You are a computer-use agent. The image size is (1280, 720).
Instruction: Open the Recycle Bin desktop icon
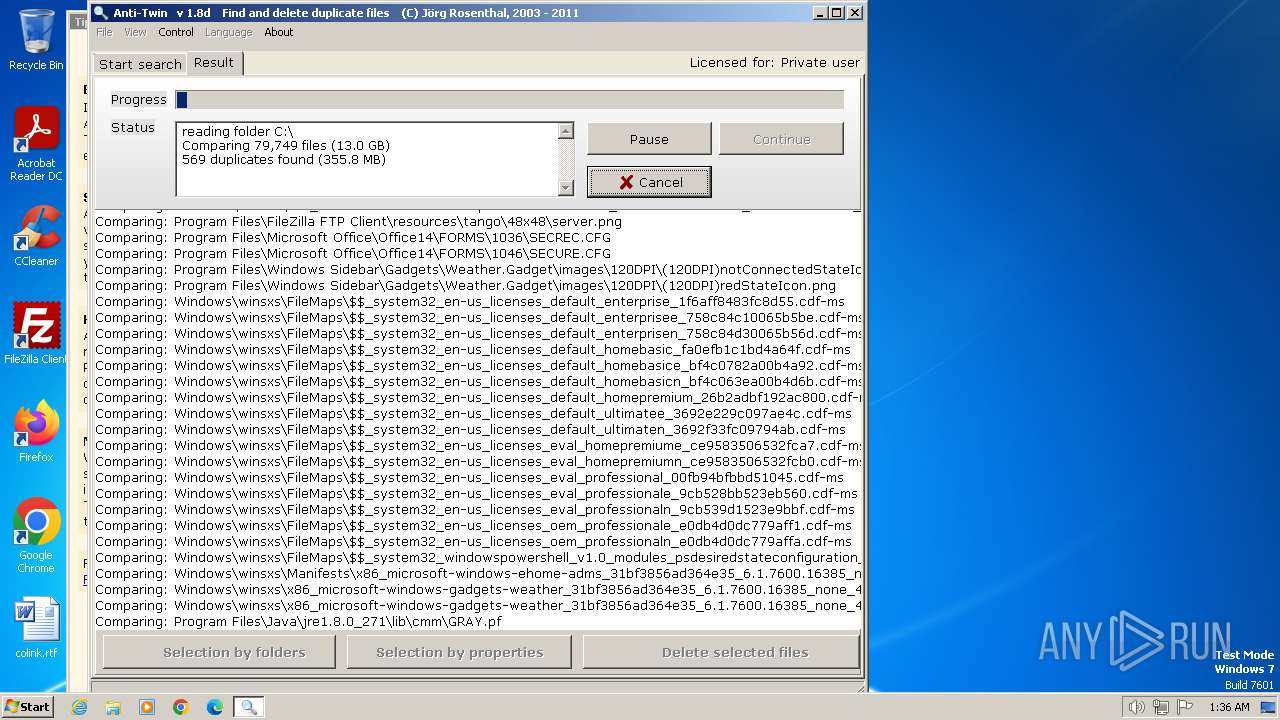click(36, 40)
